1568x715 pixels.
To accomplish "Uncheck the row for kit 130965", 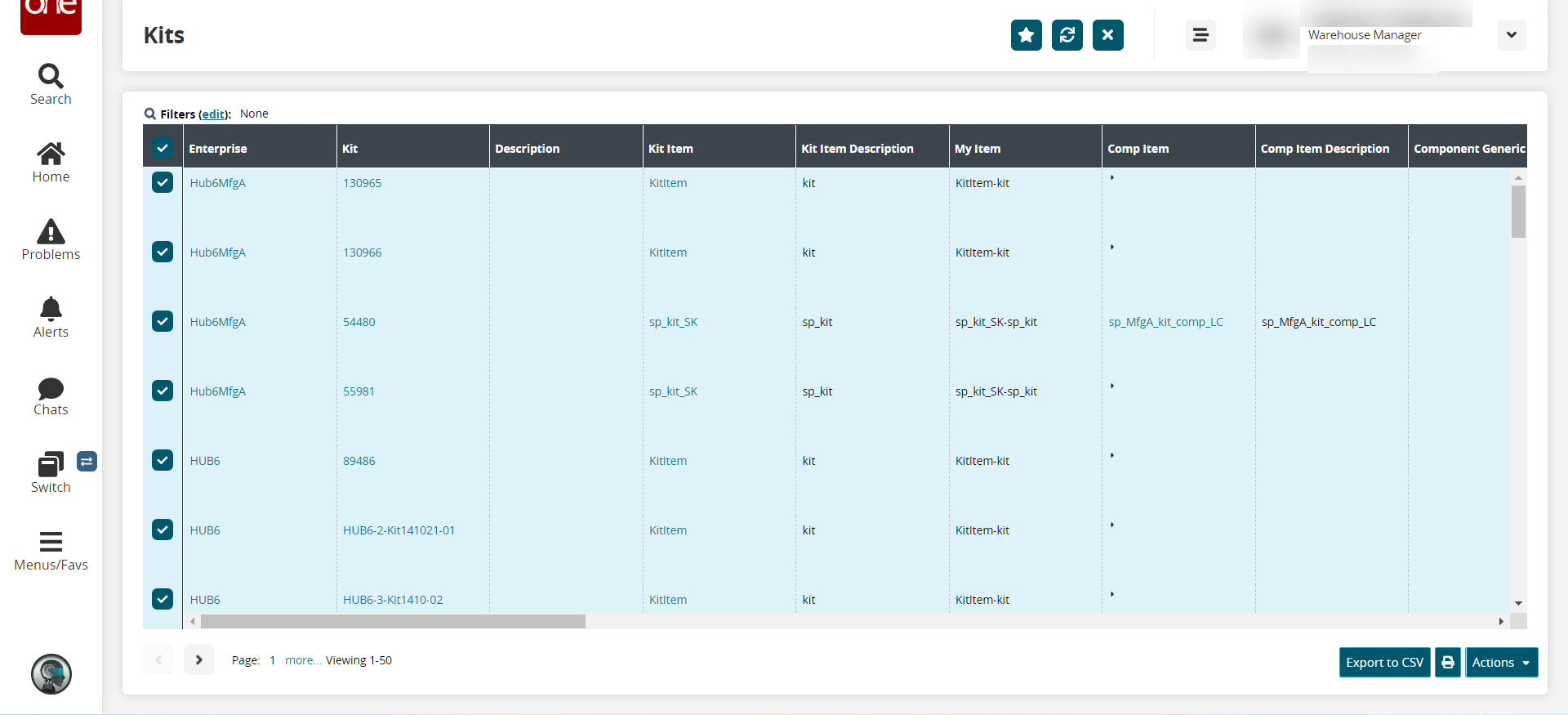I will click(x=163, y=182).
